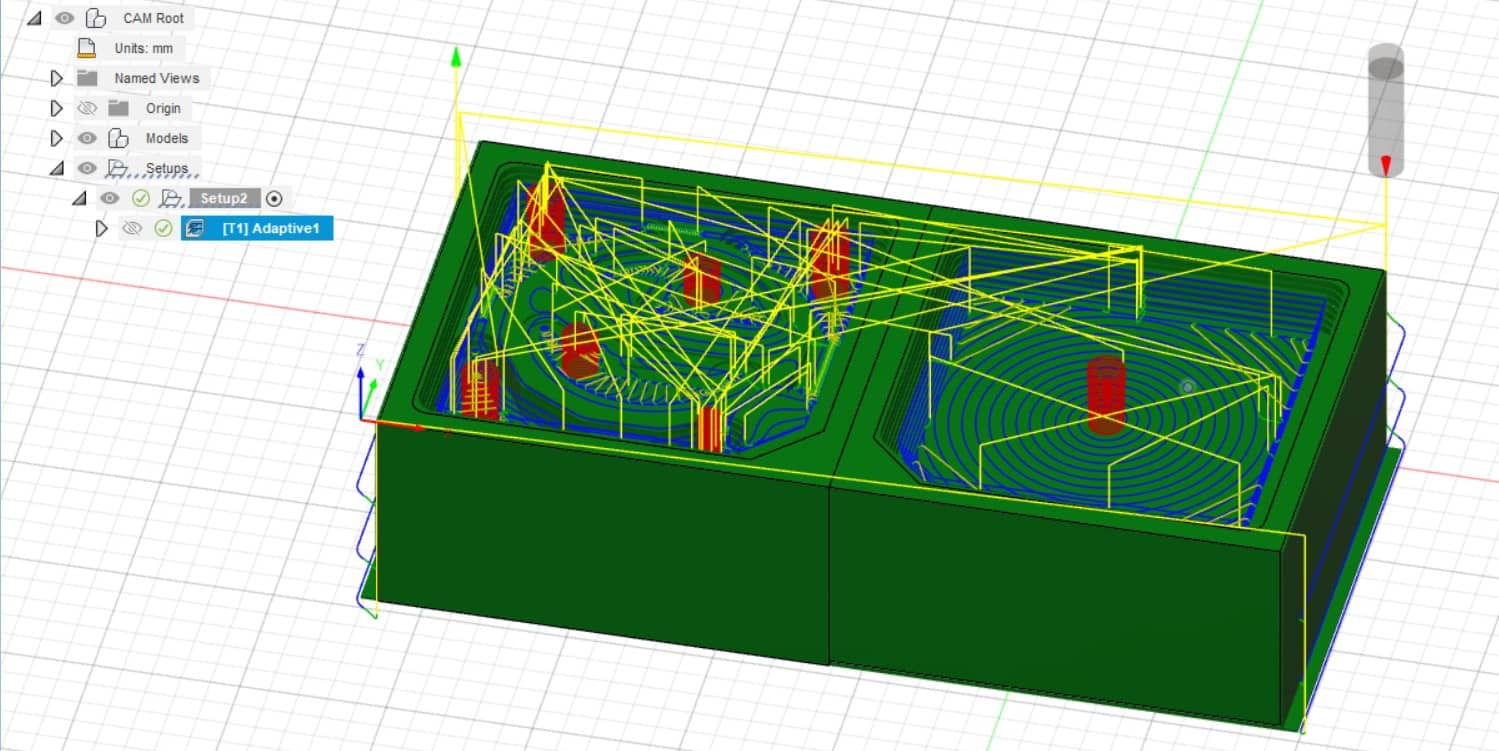
Task: Click the Named Views folder icon
Action: (x=87, y=78)
